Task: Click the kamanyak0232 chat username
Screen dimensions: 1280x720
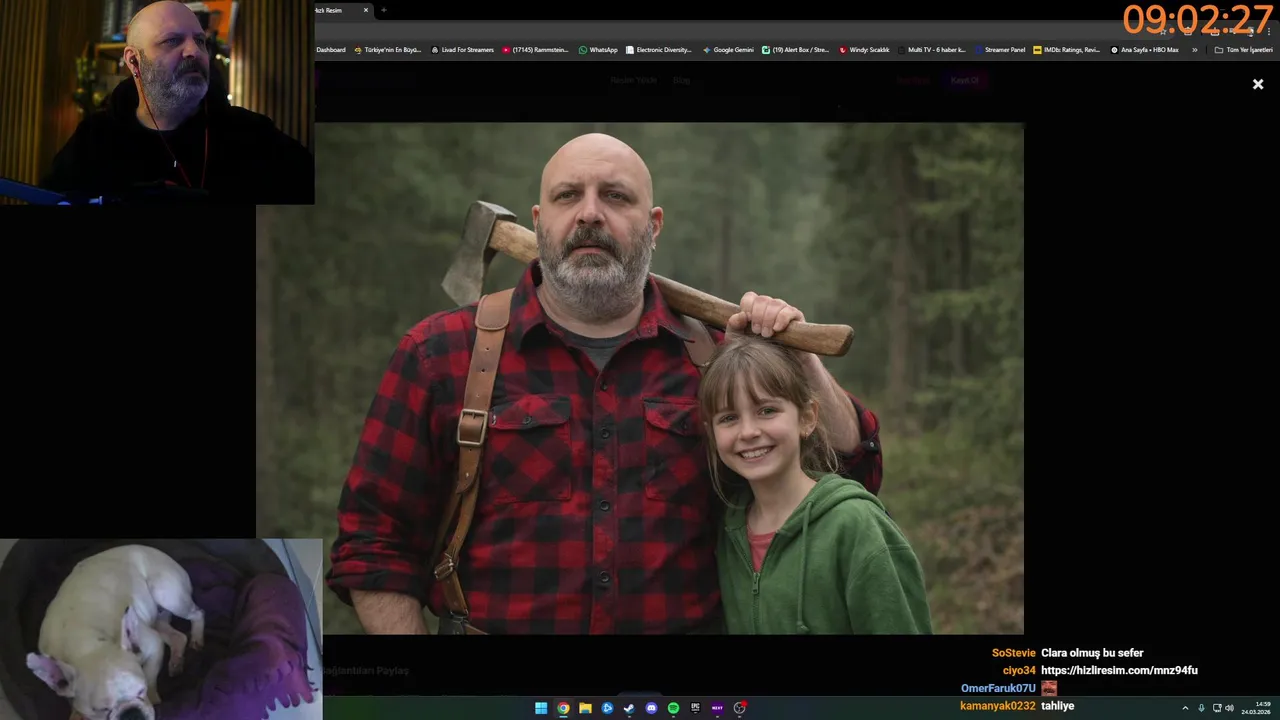Action: [998, 706]
